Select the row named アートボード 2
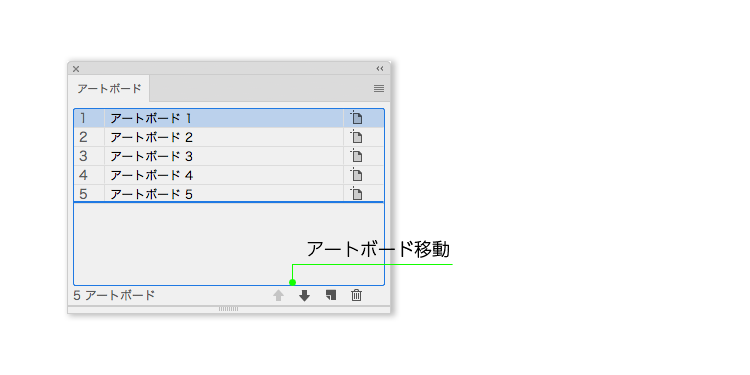This screenshot has width=750, height=375. coord(229,137)
